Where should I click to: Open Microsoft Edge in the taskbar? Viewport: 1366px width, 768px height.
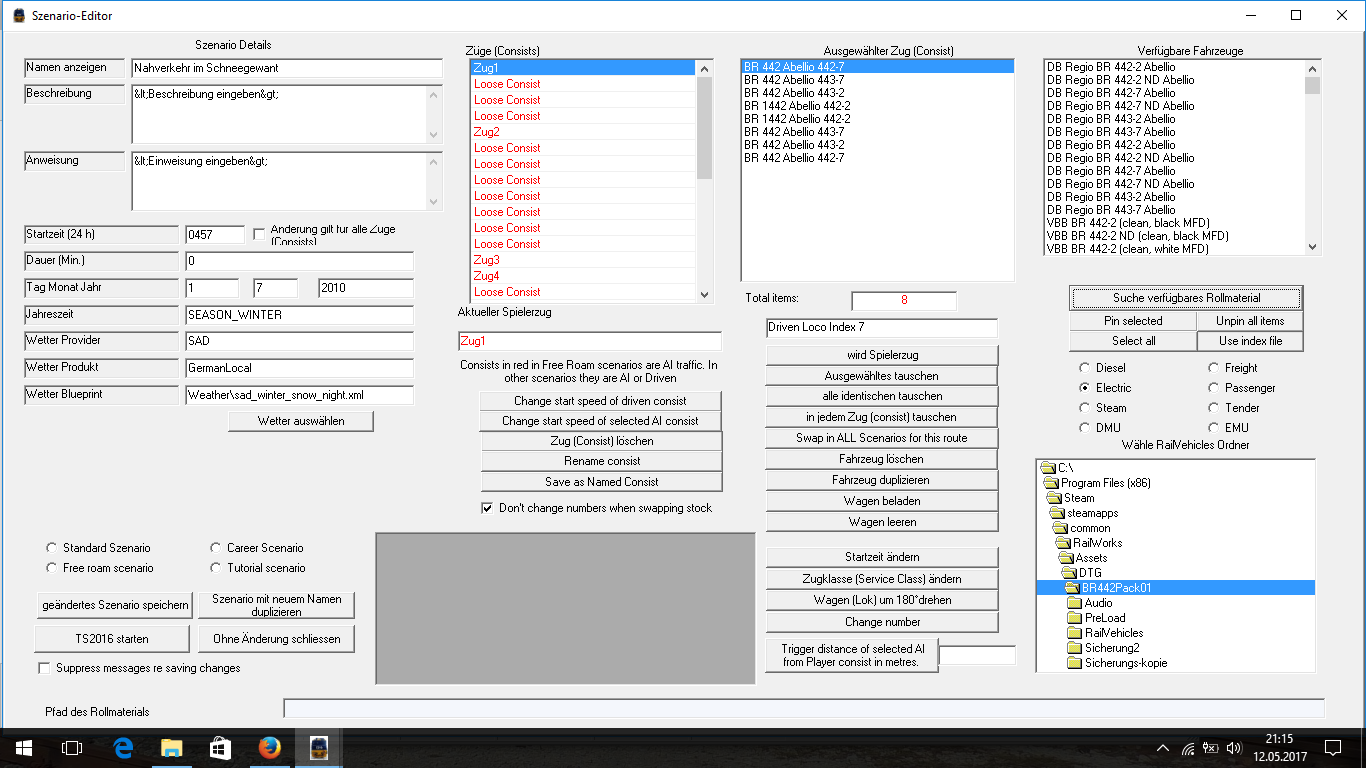click(x=123, y=747)
